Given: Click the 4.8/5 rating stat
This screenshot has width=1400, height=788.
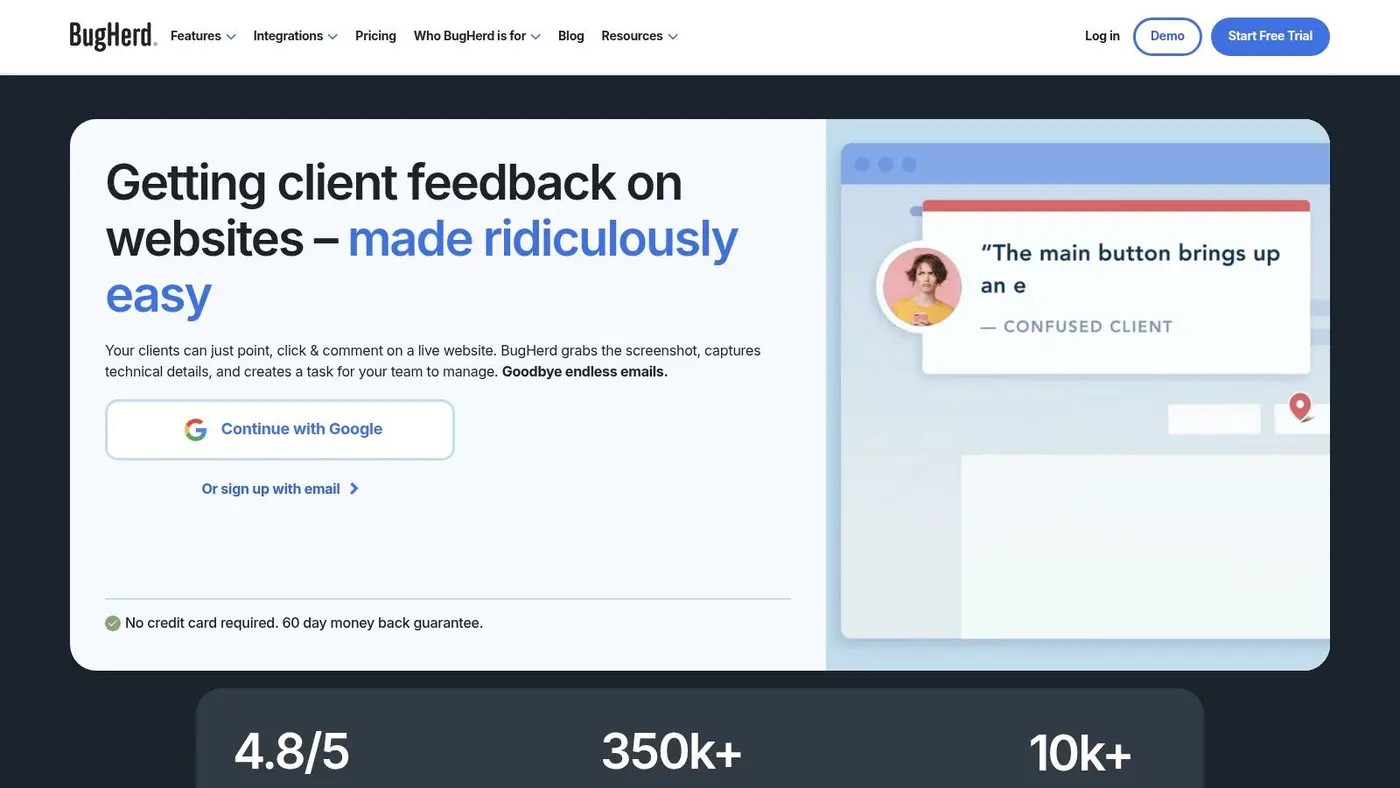Looking at the screenshot, I should 292,752.
